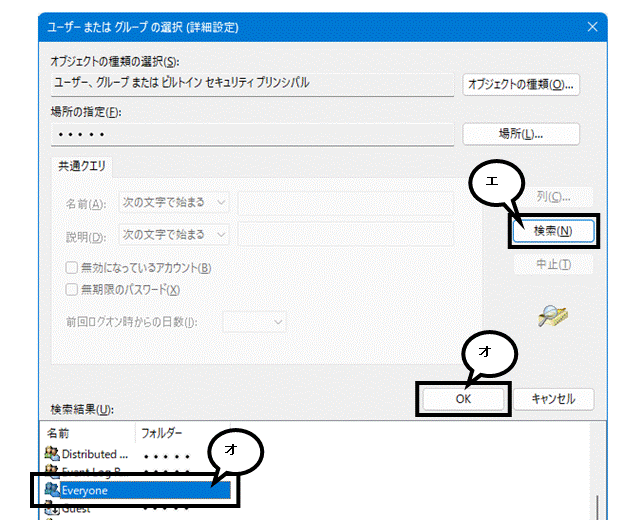
Task: Toggle 無効になっているアカウント checkbox
Action: tap(72, 268)
